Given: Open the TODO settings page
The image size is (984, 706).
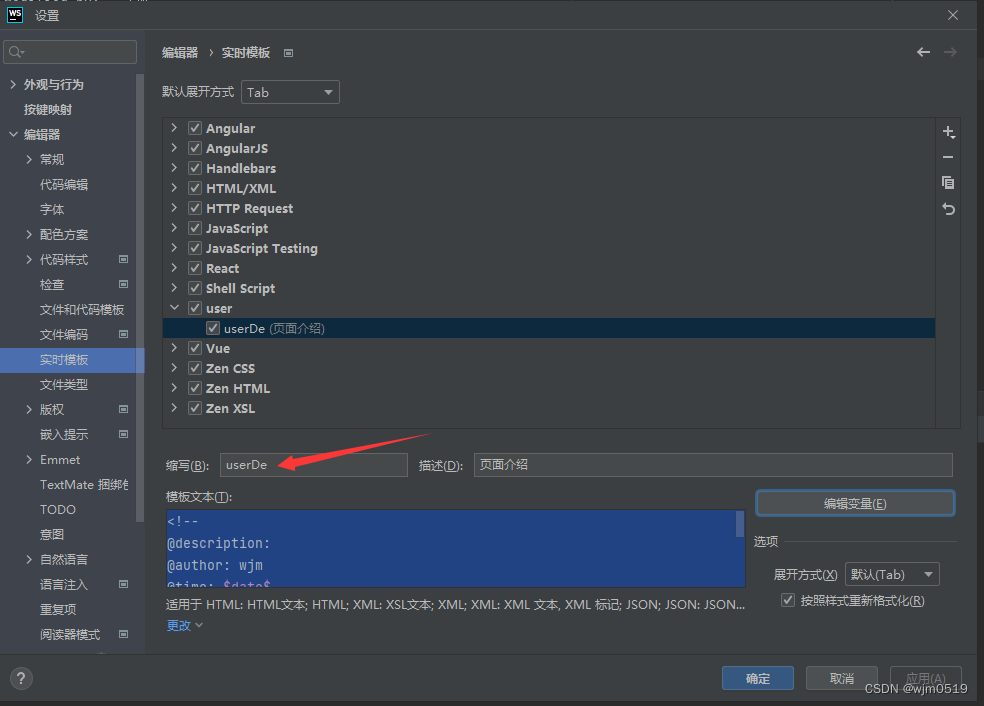Looking at the screenshot, I should (x=58, y=510).
